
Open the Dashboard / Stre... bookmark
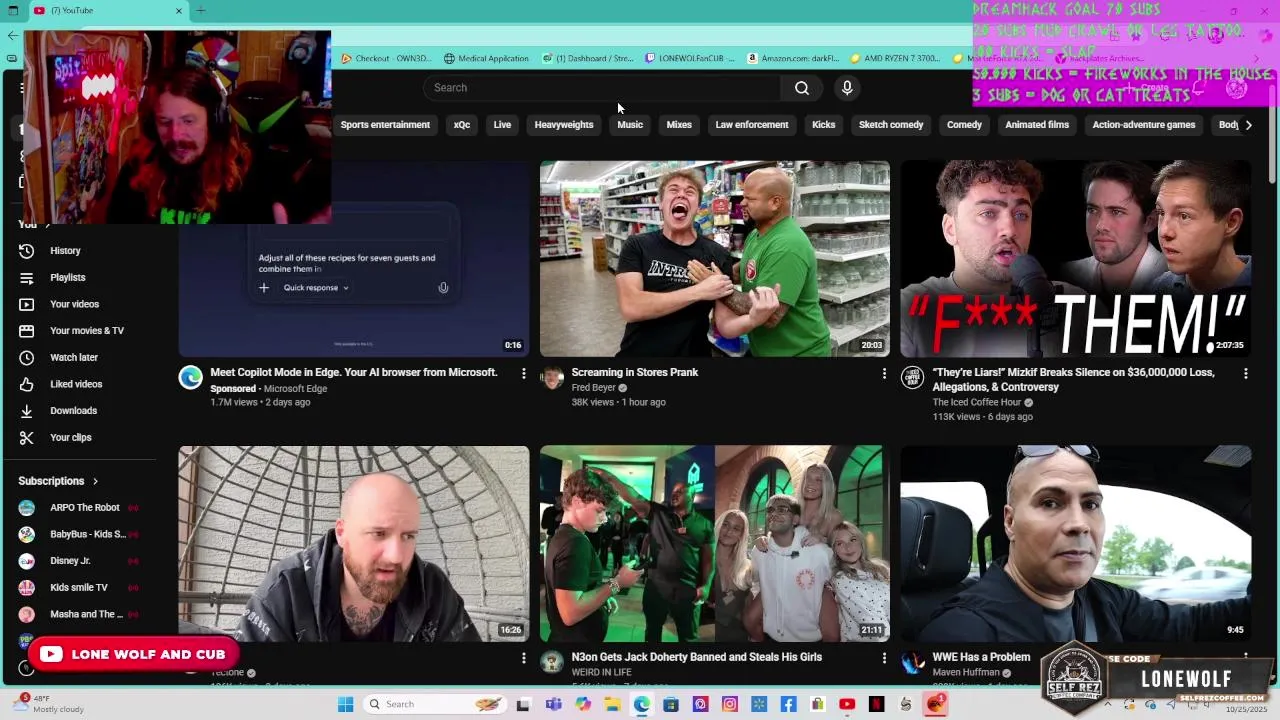588,58
